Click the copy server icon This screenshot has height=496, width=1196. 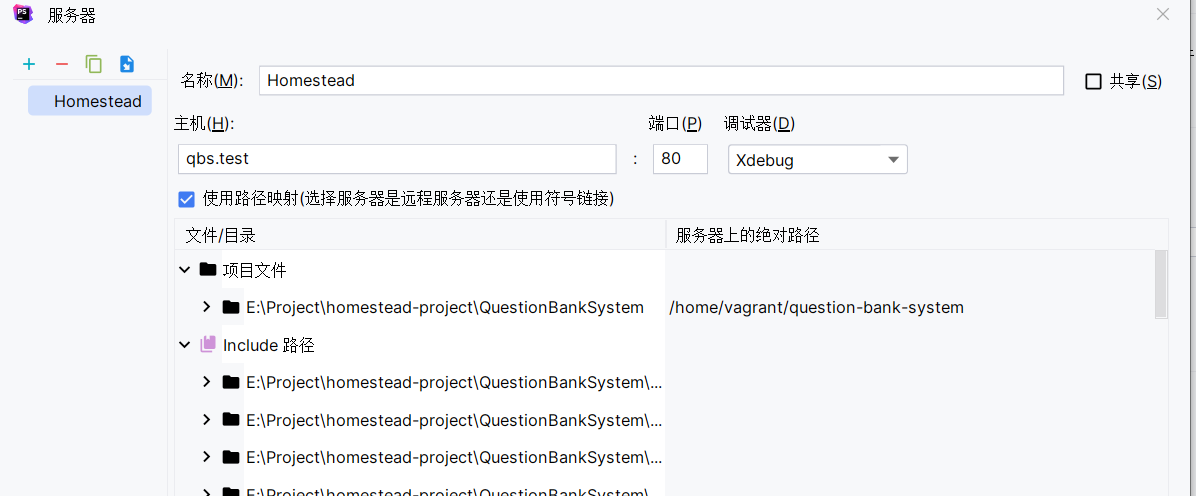point(94,64)
